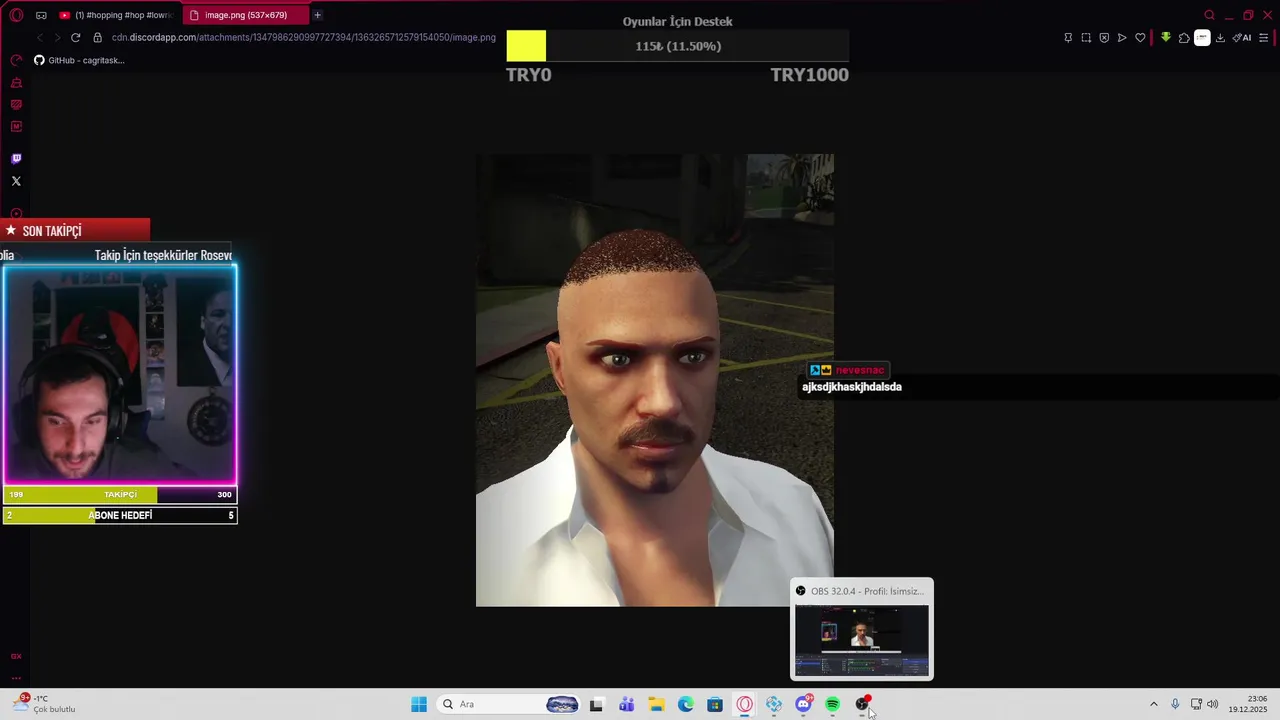Open the red circular icon below X in sidebar
This screenshot has width=1280, height=720.
pyautogui.click(x=16, y=213)
